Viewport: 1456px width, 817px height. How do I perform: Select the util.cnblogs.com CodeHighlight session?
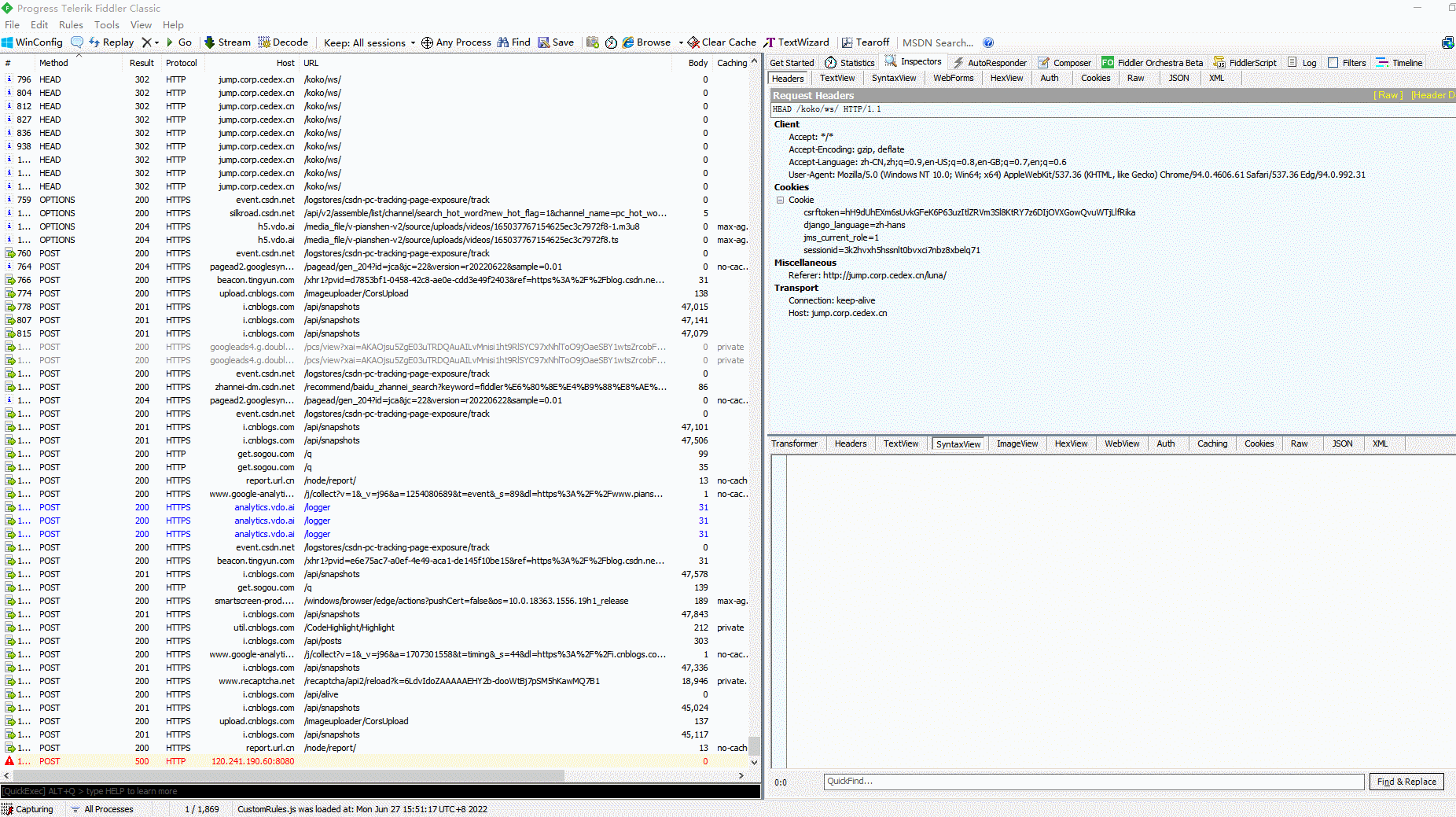(376, 627)
